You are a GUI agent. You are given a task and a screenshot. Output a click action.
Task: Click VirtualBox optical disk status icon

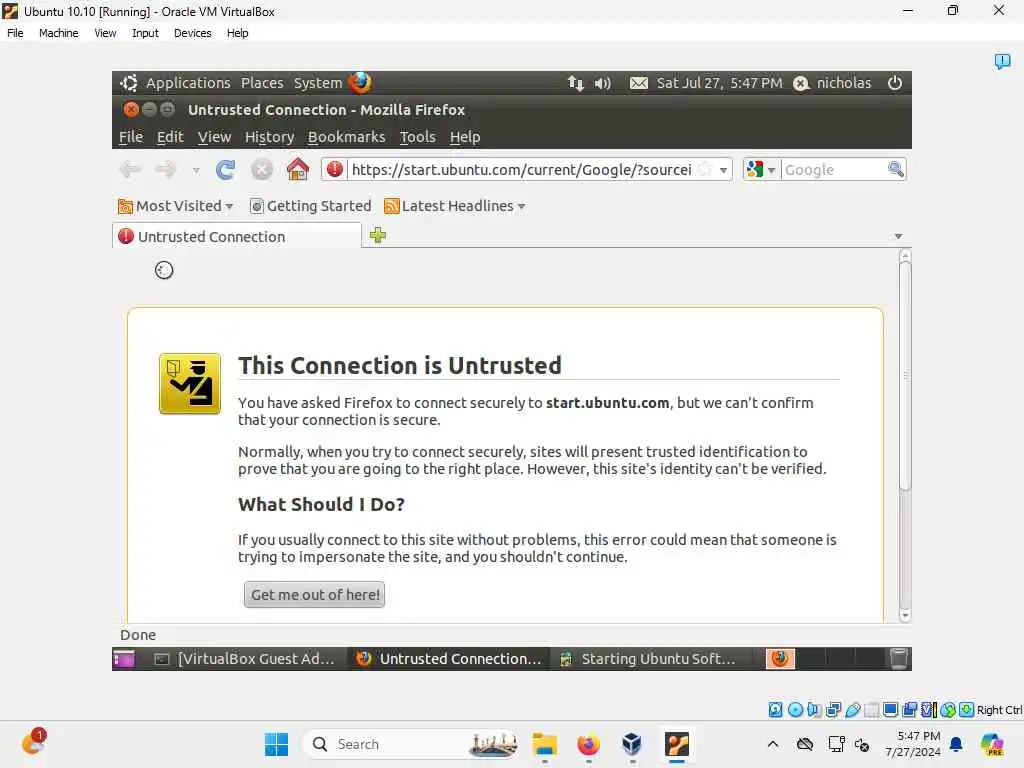coord(795,710)
